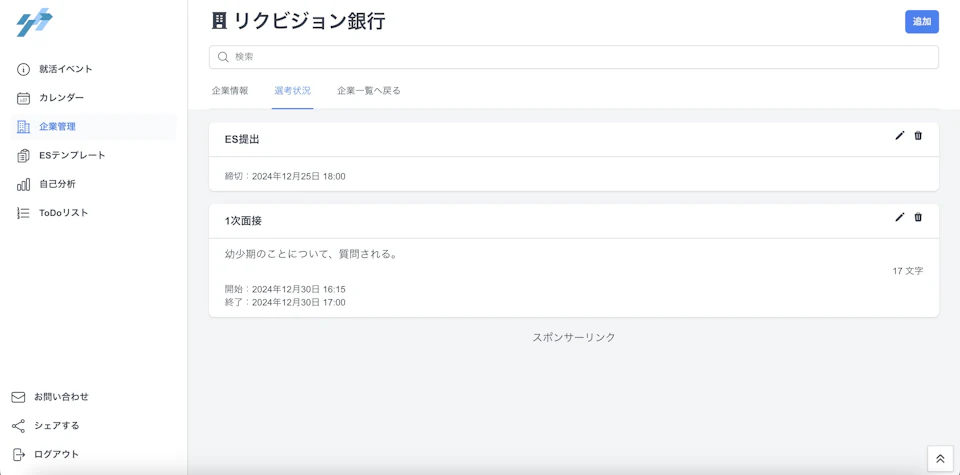Click the magnifier icon in the search field
This screenshot has height=475, width=960.
coord(223,57)
